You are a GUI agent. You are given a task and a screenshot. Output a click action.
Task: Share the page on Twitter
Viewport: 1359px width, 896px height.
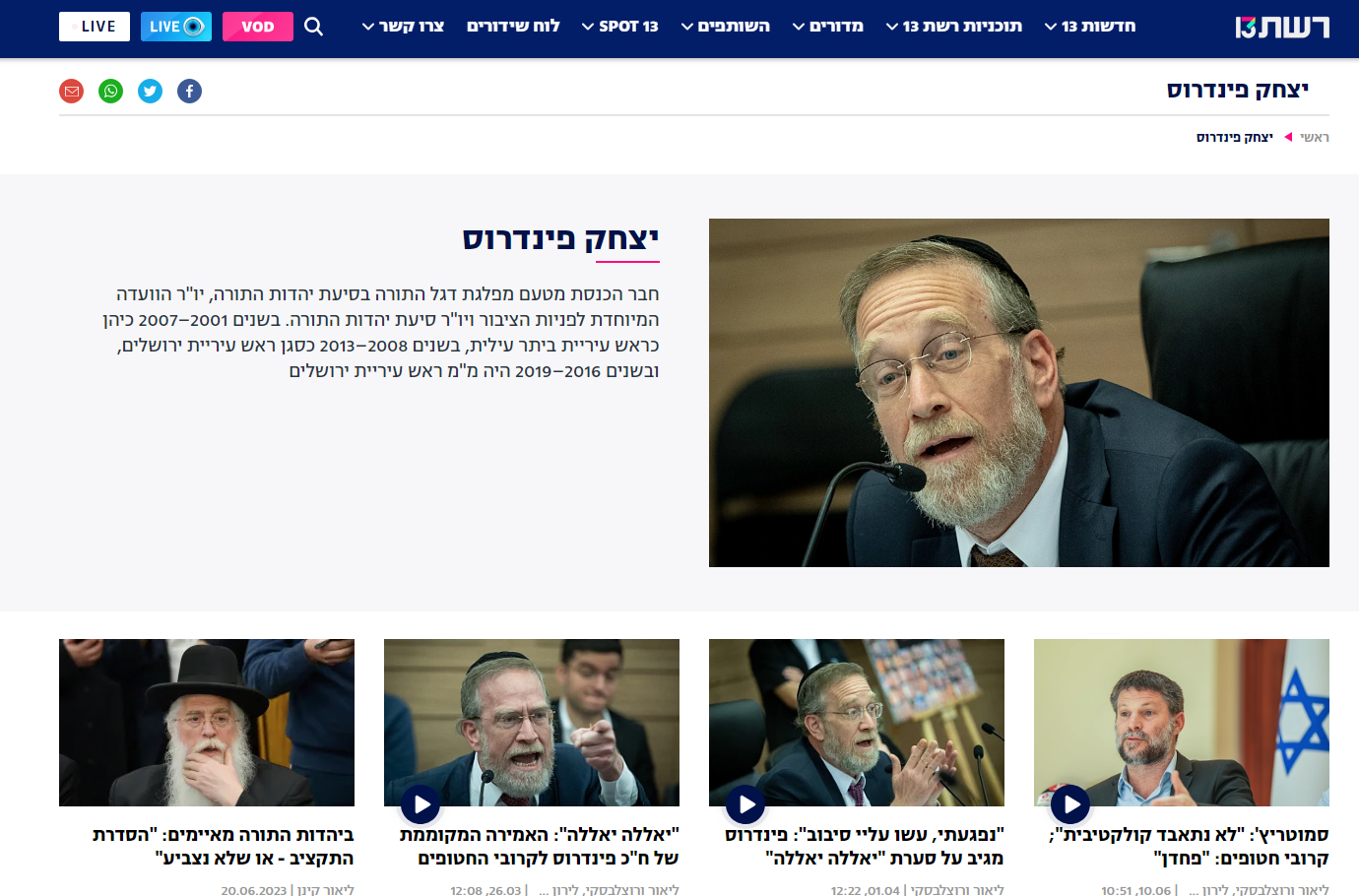(x=151, y=92)
